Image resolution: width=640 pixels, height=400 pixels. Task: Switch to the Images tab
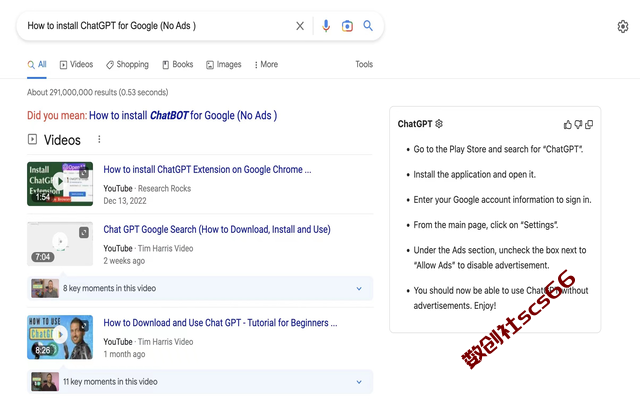click(x=224, y=64)
